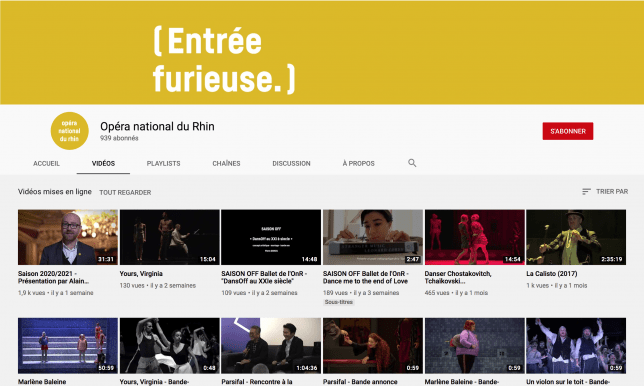Open the Trier par sort icon

click(x=586, y=192)
